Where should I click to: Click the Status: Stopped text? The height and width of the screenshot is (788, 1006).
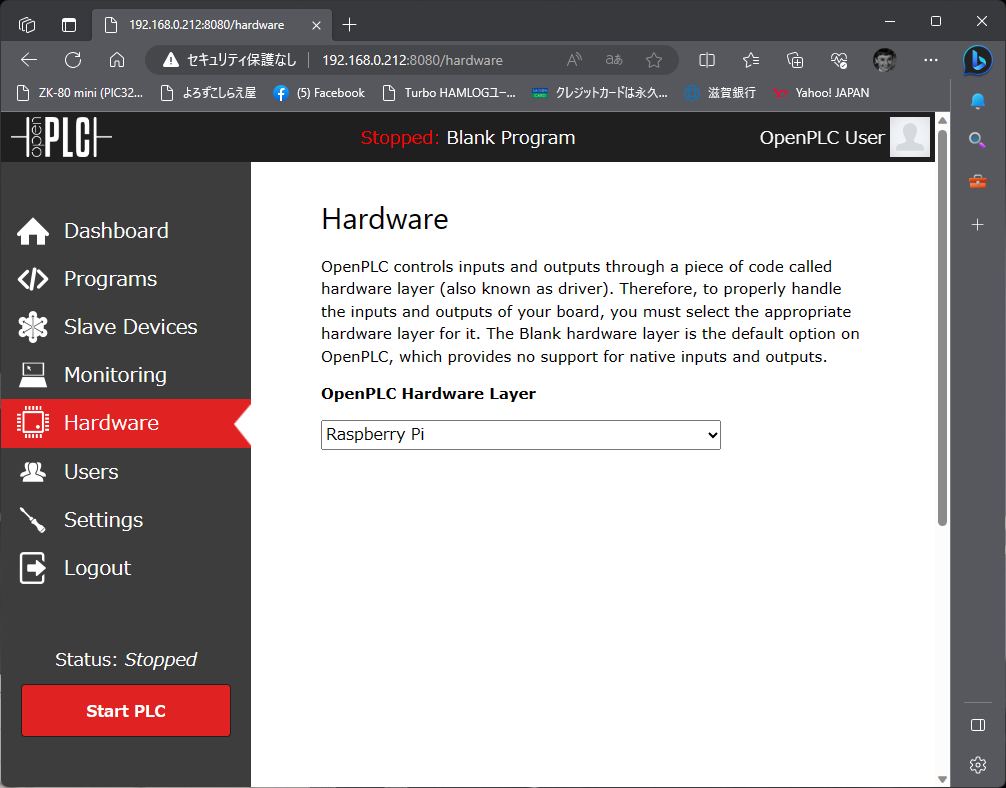(126, 660)
